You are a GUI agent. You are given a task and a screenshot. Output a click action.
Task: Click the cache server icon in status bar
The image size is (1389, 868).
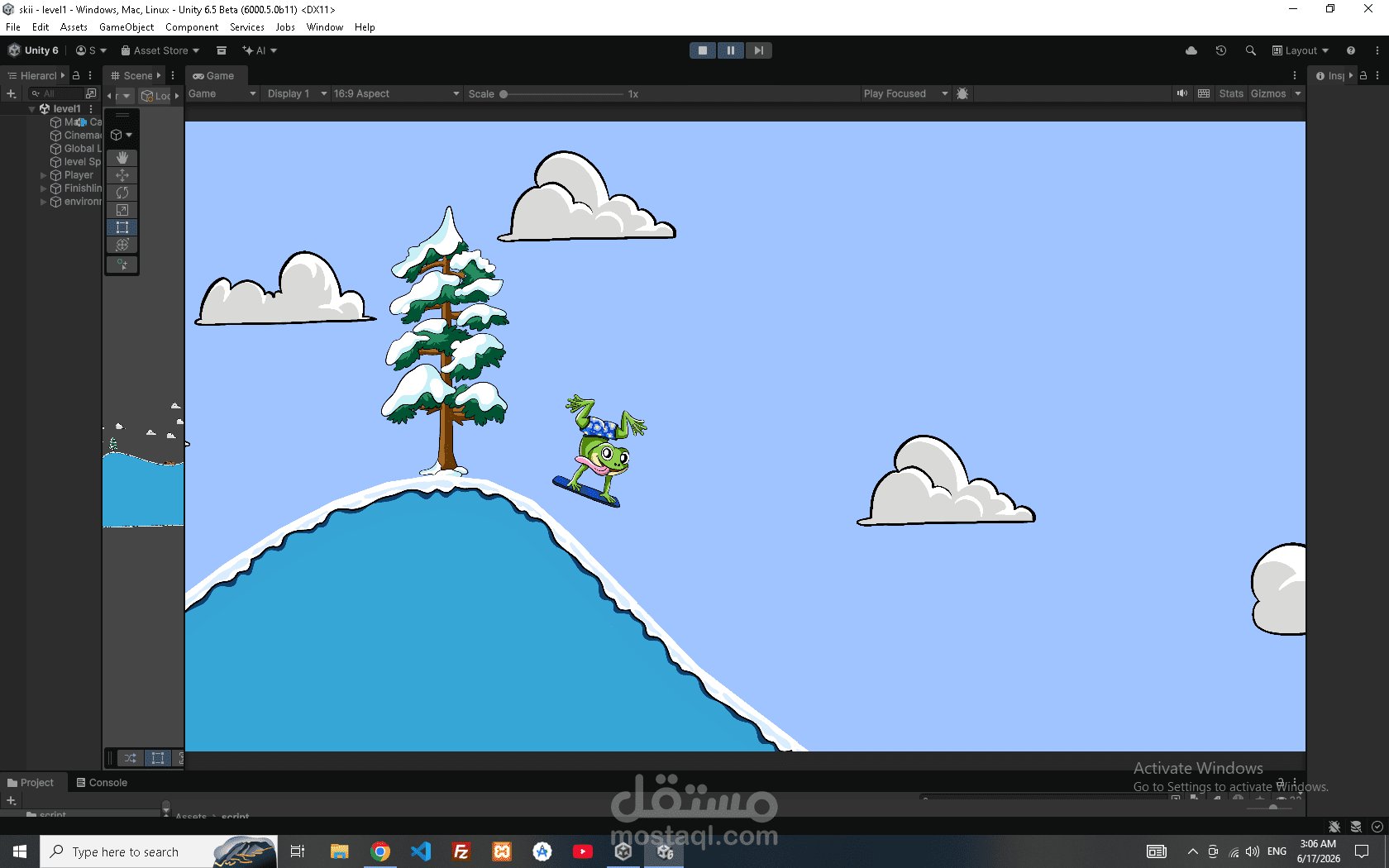point(1356,827)
